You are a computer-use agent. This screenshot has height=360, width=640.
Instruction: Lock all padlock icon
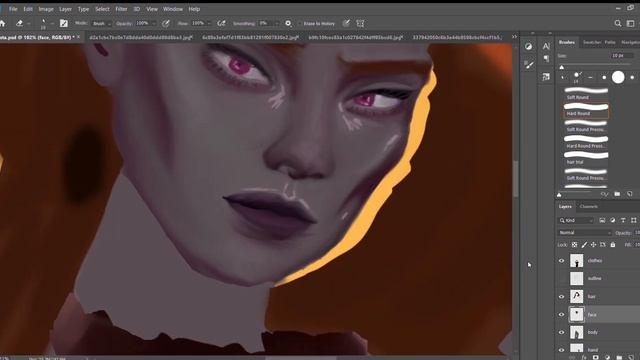coord(613,245)
